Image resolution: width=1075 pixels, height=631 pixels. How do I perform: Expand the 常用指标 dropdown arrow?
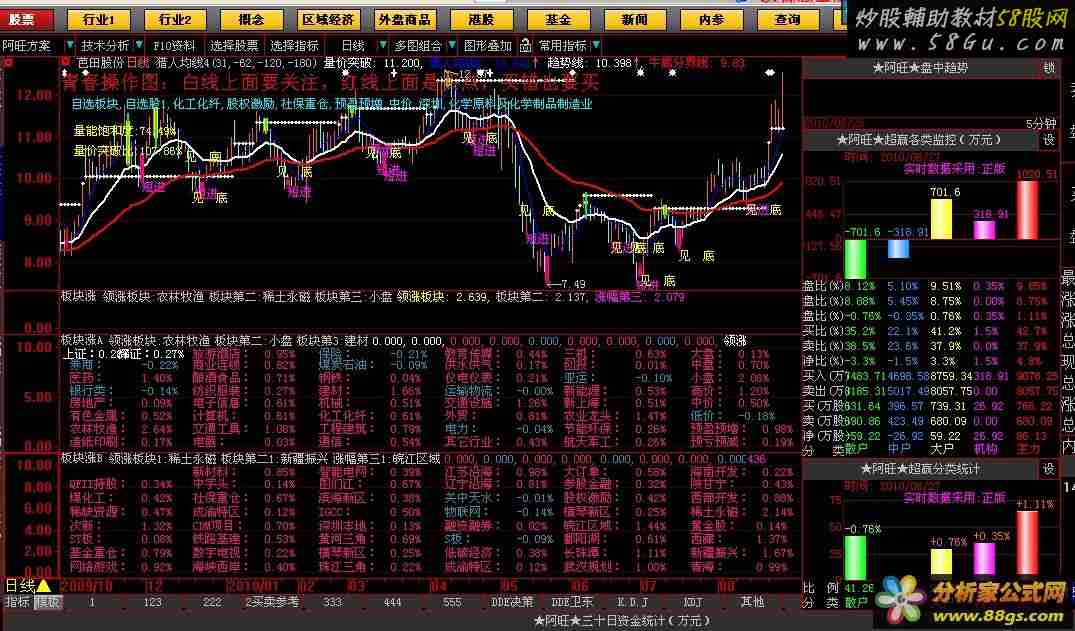pos(596,45)
